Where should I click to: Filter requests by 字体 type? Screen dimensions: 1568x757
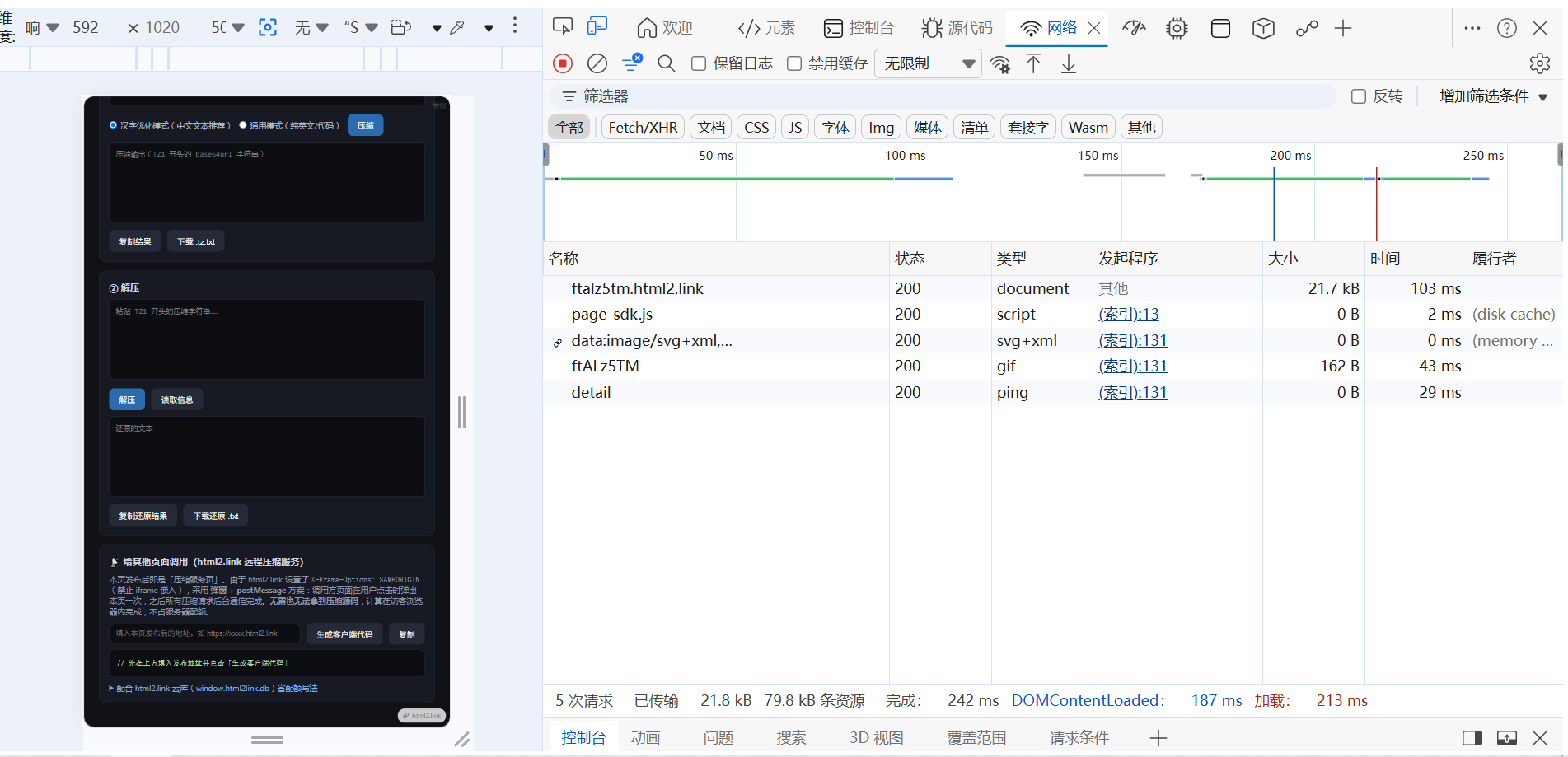coord(835,128)
